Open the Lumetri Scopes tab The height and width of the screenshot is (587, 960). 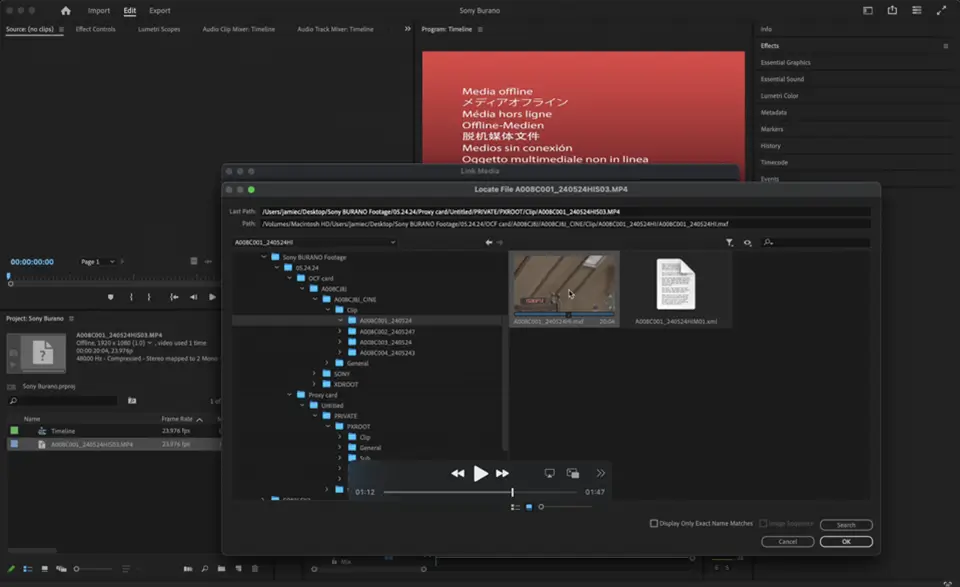pos(156,29)
